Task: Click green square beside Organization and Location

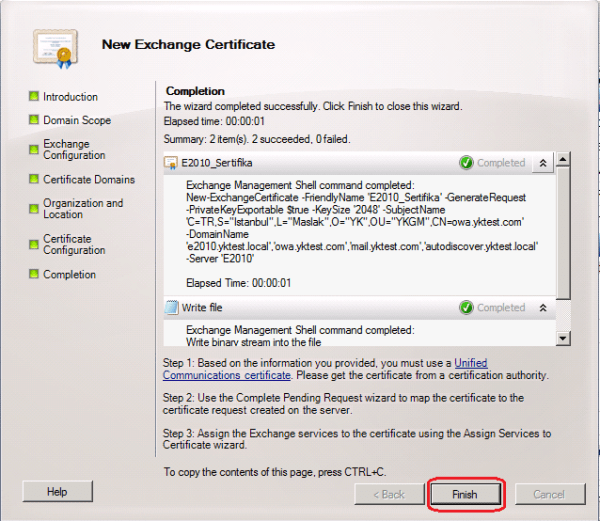Action: pyautogui.click(x=34, y=208)
